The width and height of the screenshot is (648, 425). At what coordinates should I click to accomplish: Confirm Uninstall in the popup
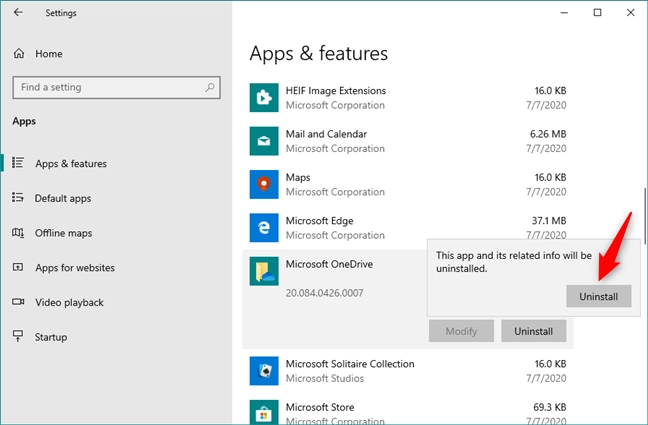598,296
